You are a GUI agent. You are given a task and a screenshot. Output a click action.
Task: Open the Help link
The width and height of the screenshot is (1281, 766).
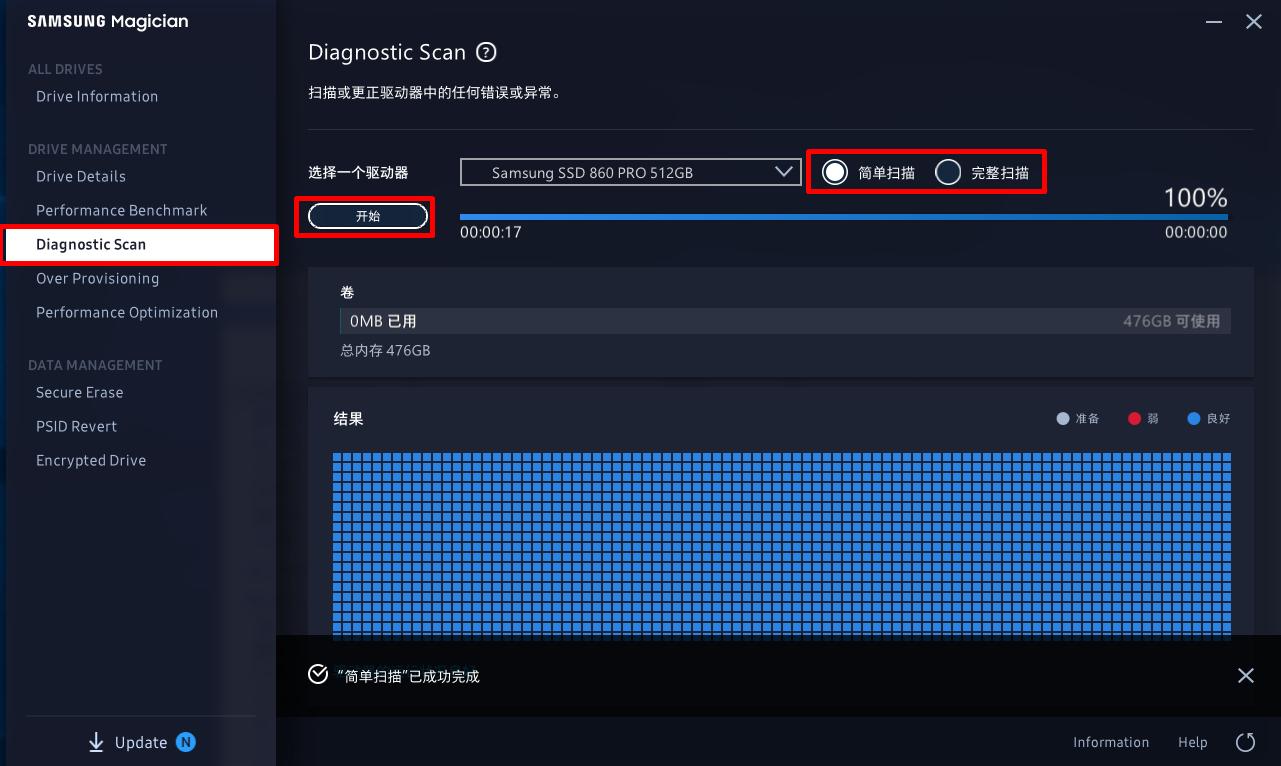tap(1193, 742)
